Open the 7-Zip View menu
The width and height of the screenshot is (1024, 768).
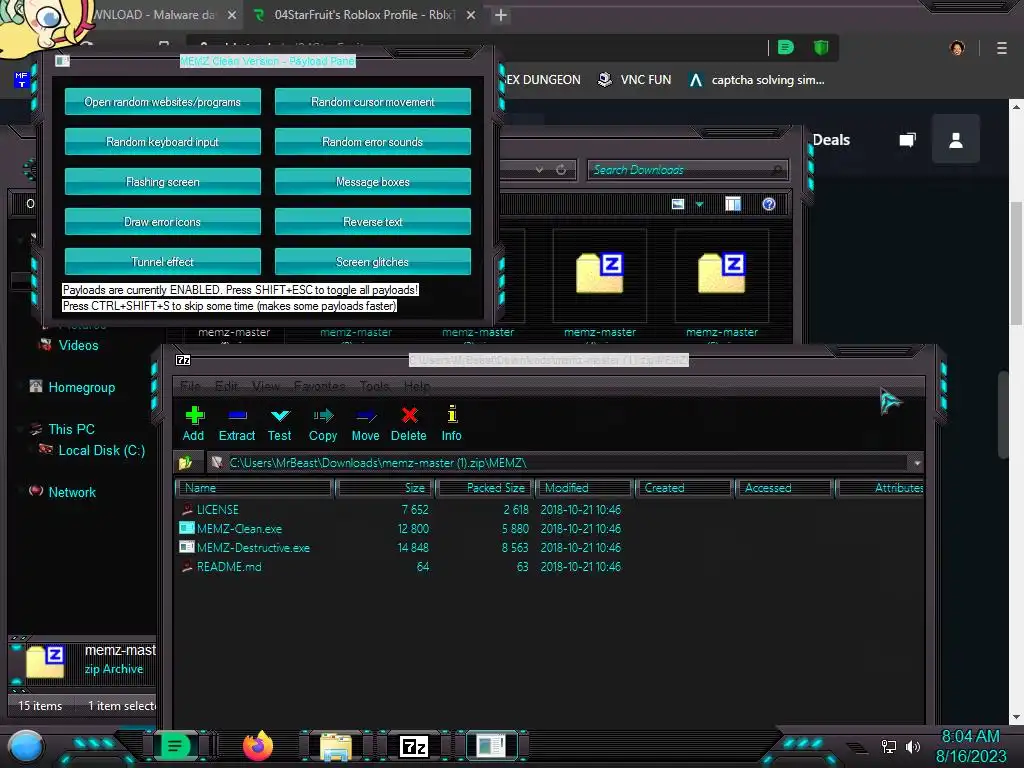[266, 386]
